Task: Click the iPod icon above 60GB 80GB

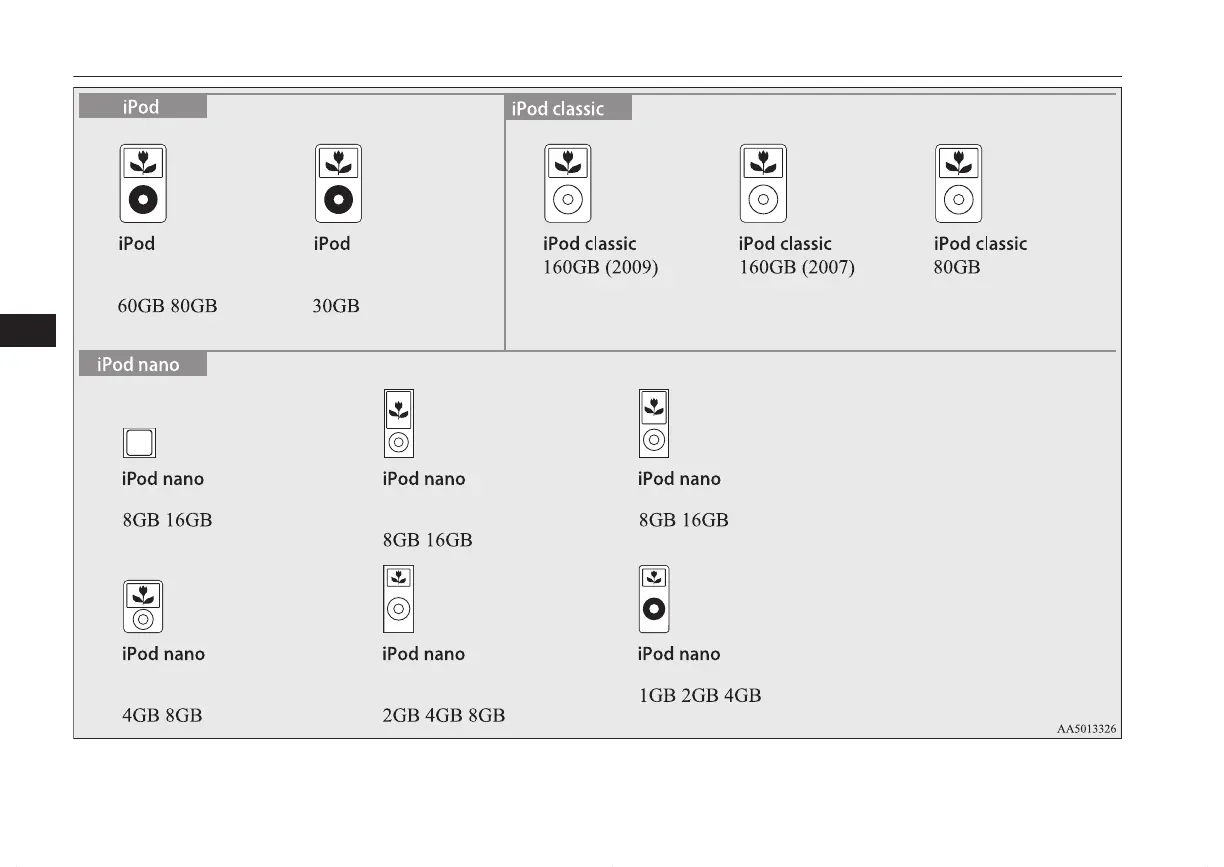Action: 143,184
